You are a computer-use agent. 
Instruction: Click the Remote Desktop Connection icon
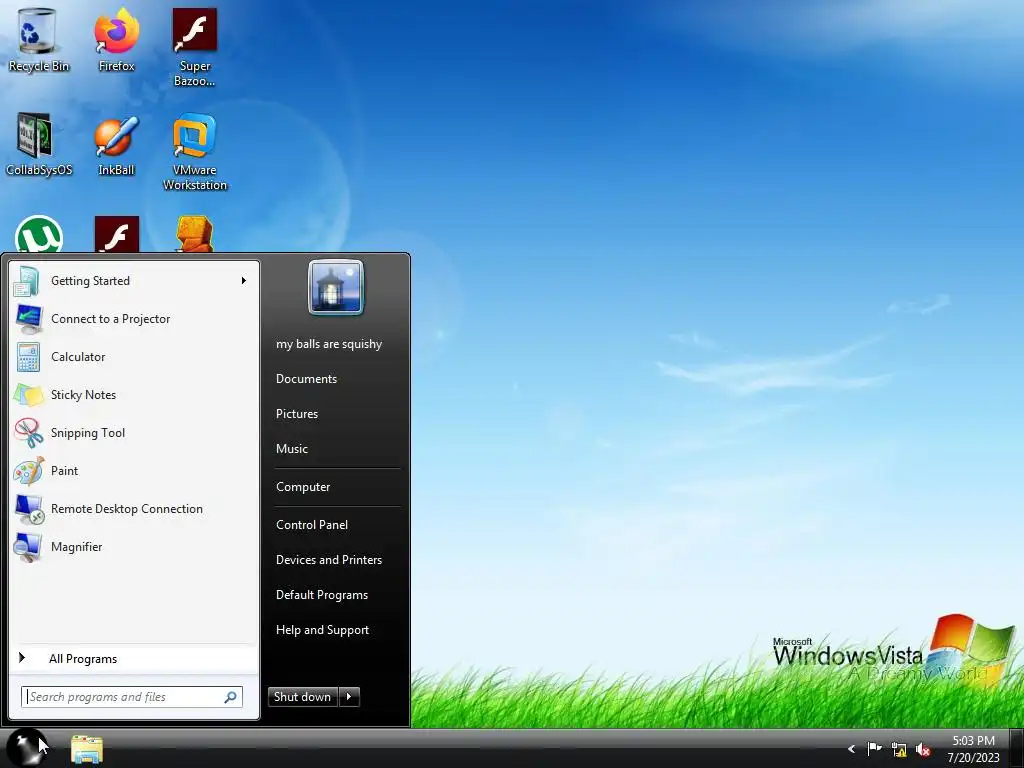(x=29, y=509)
